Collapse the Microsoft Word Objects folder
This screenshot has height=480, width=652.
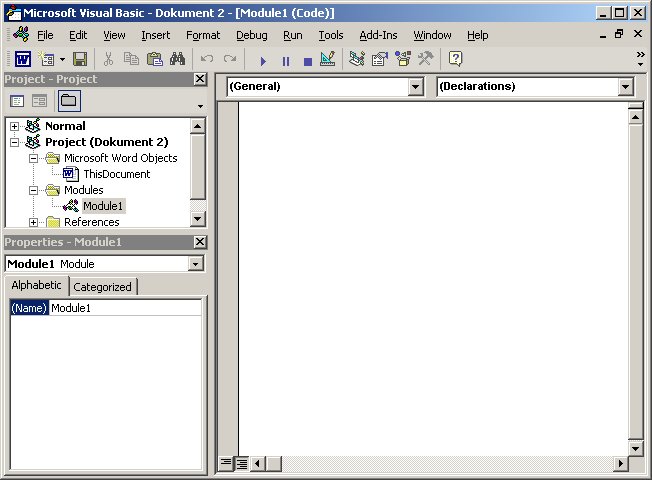[33, 158]
